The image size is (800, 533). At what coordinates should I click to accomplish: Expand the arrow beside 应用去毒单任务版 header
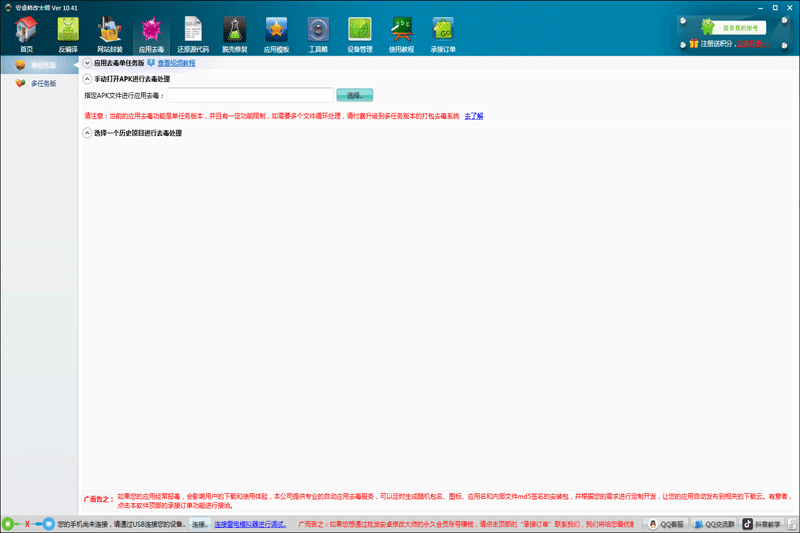click(87, 63)
